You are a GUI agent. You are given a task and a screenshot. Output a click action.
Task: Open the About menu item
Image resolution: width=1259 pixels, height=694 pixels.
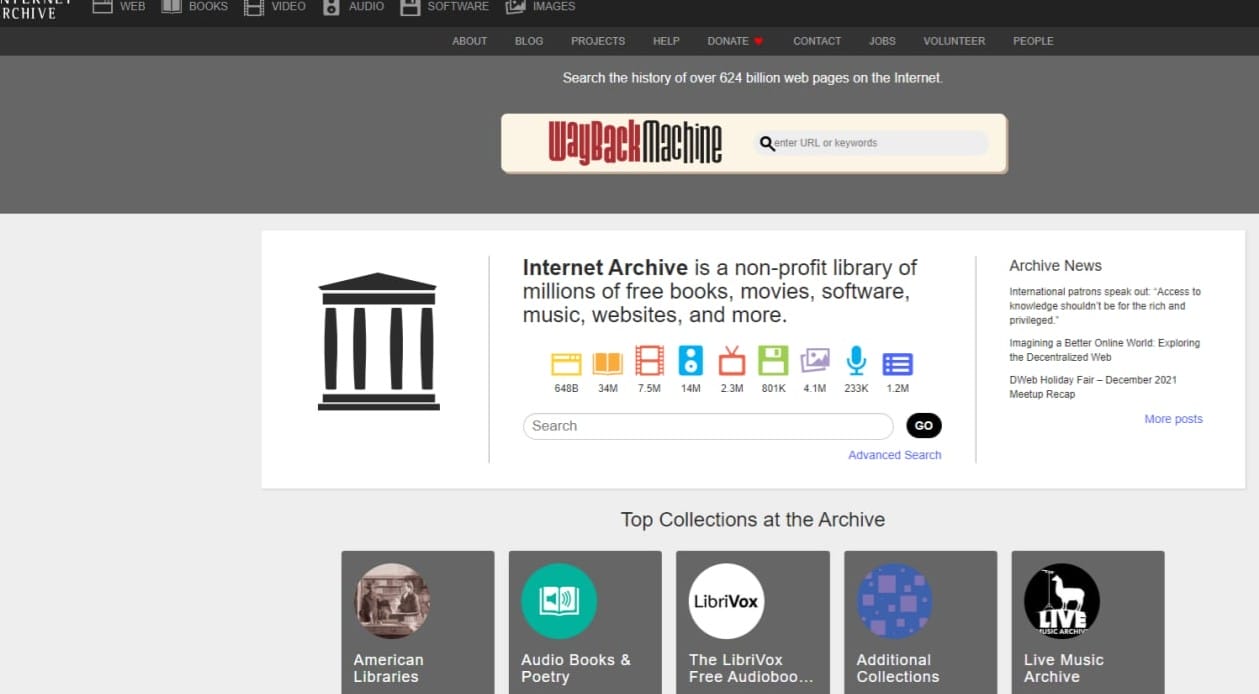(470, 41)
